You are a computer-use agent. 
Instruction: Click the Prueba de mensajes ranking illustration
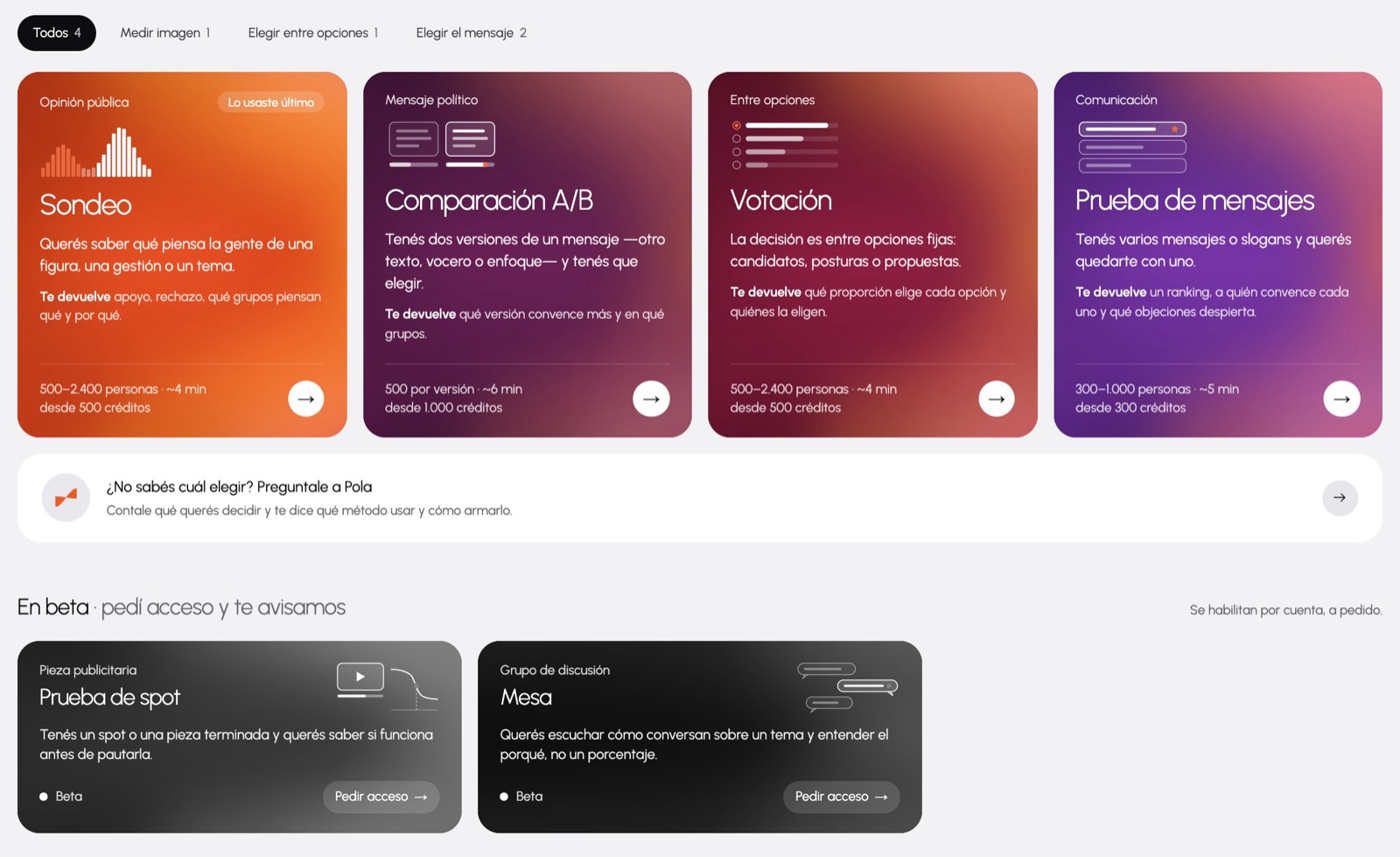click(1132, 147)
